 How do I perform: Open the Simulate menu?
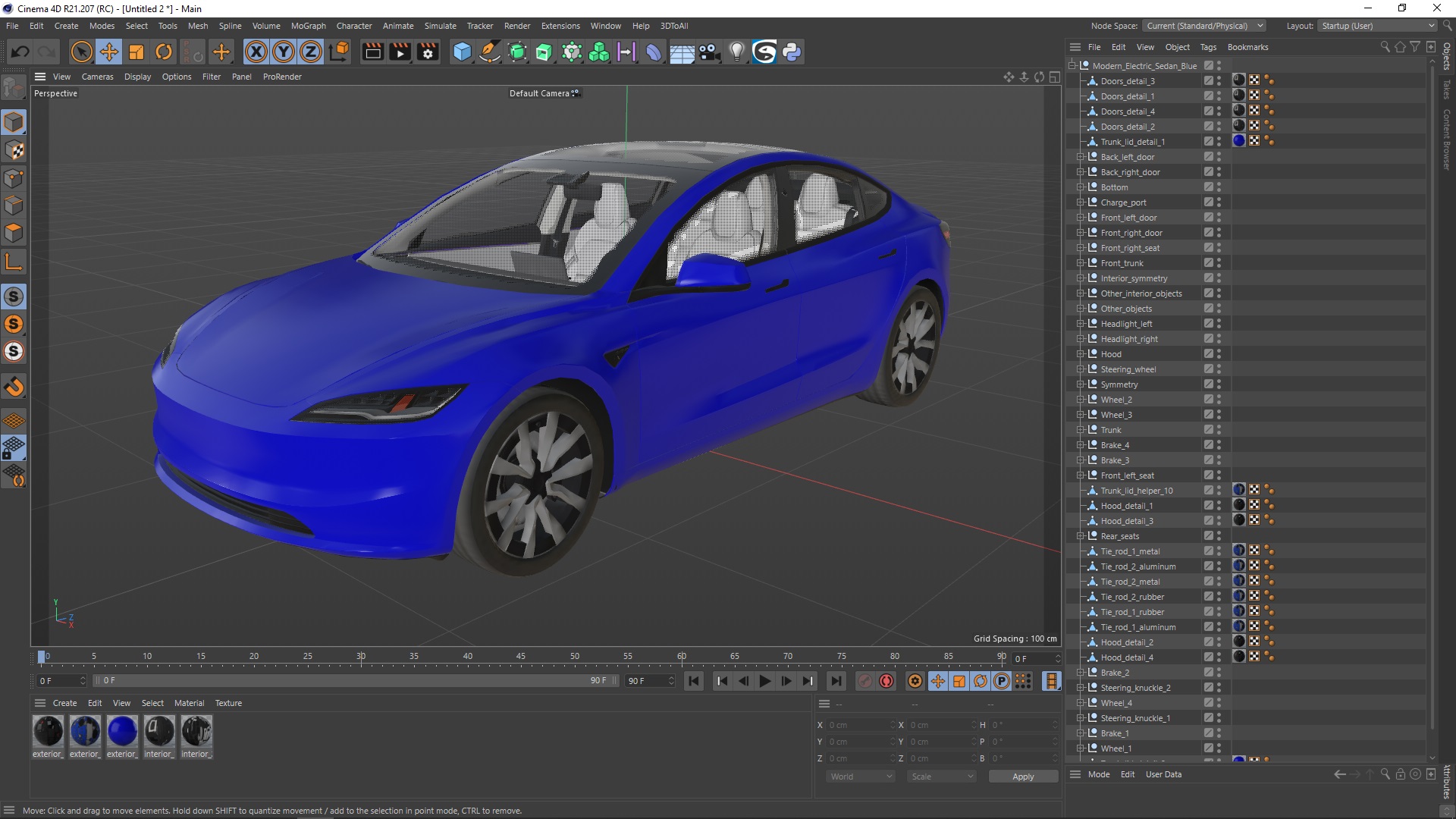[440, 26]
